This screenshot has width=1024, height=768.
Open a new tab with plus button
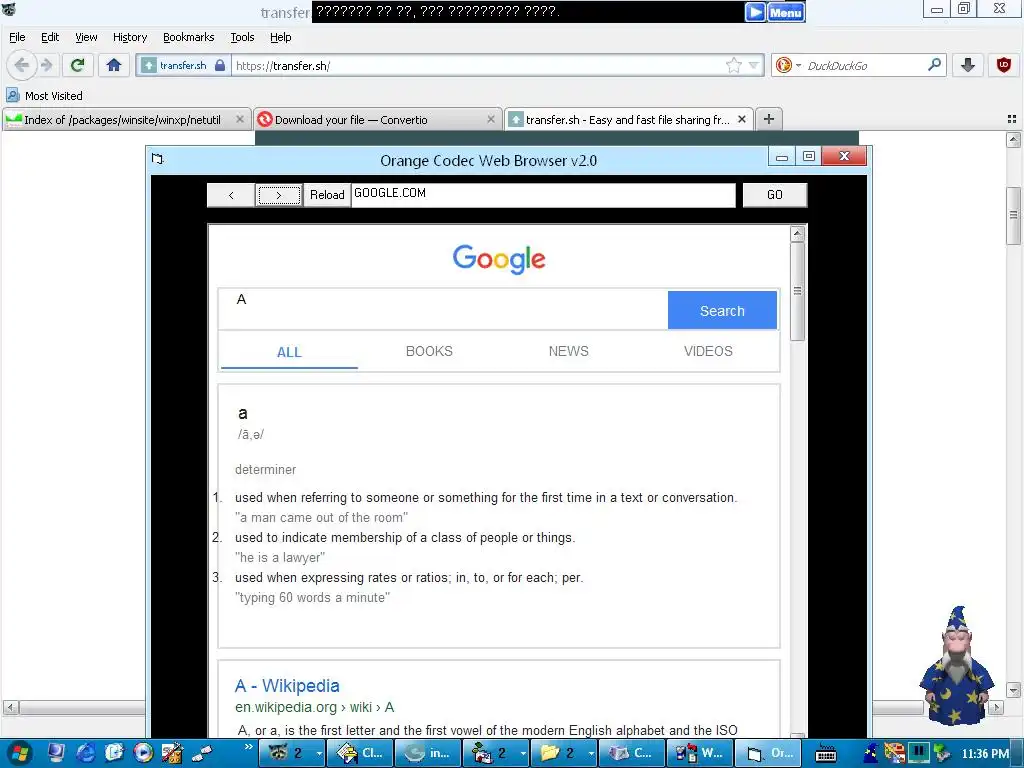pos(769,119)
